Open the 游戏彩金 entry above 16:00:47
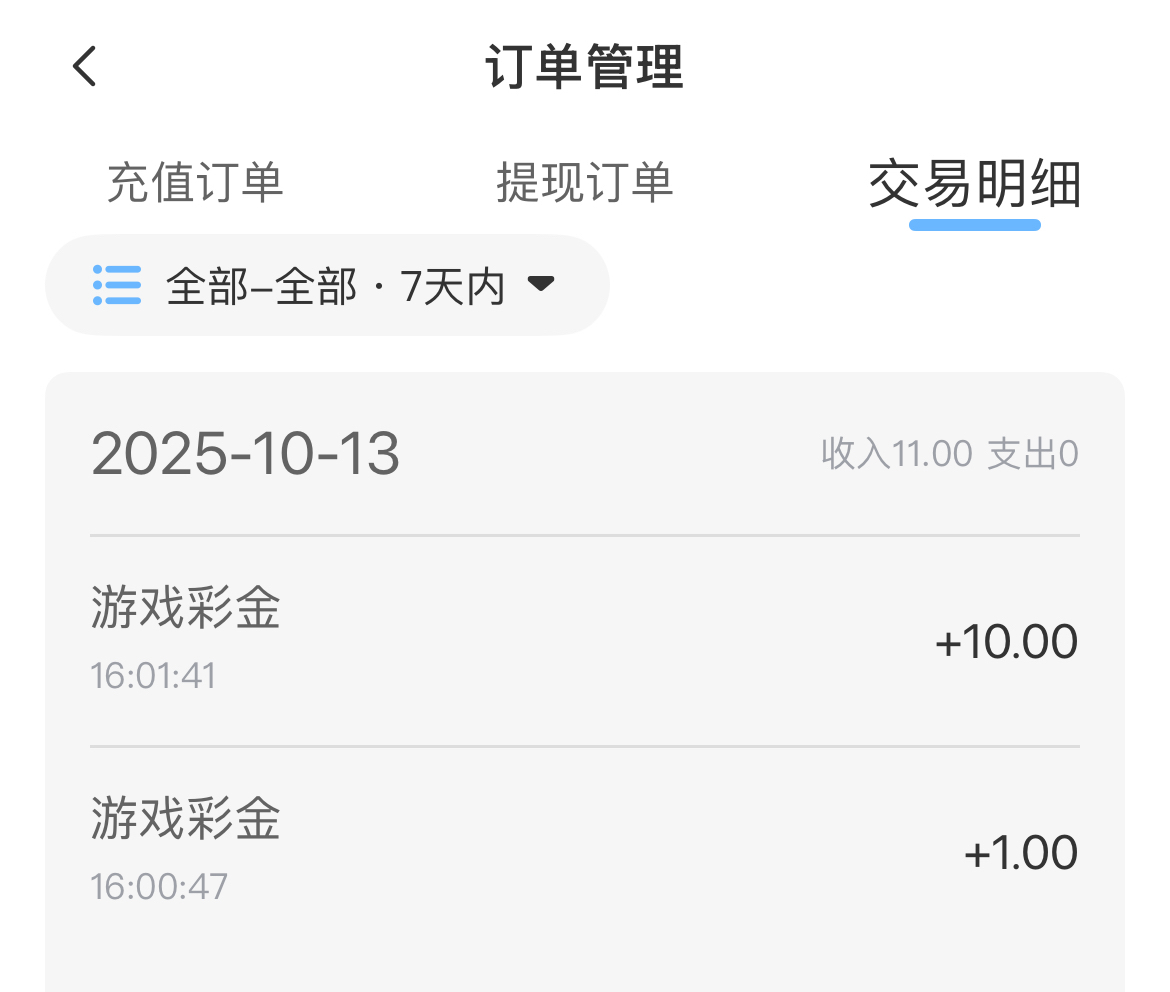The height and width of the screenshot is (992, 1170). coord(186,817)
